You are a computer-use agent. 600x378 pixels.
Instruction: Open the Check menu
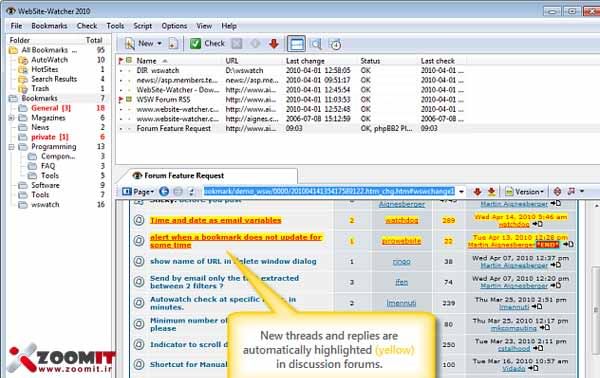coord(87,26)
